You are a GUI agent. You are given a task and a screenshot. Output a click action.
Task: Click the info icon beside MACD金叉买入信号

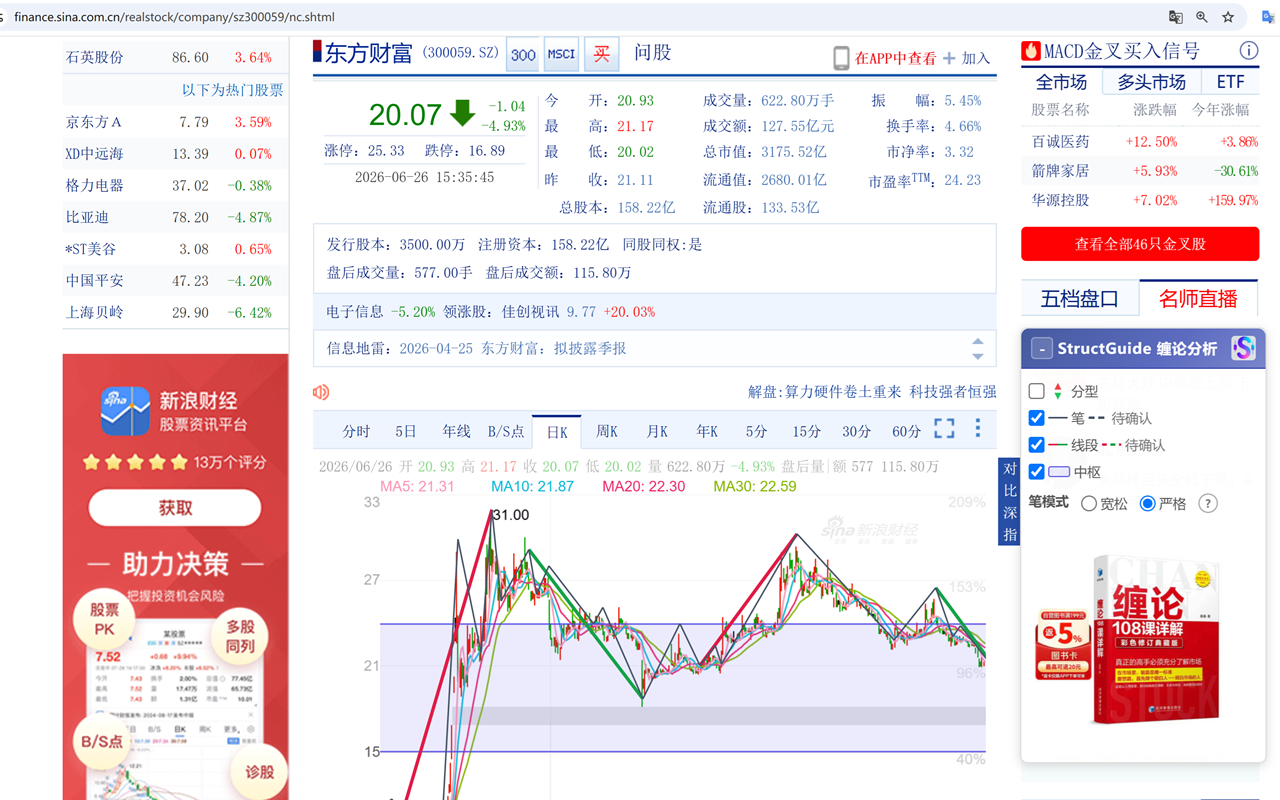(1248, 51)
